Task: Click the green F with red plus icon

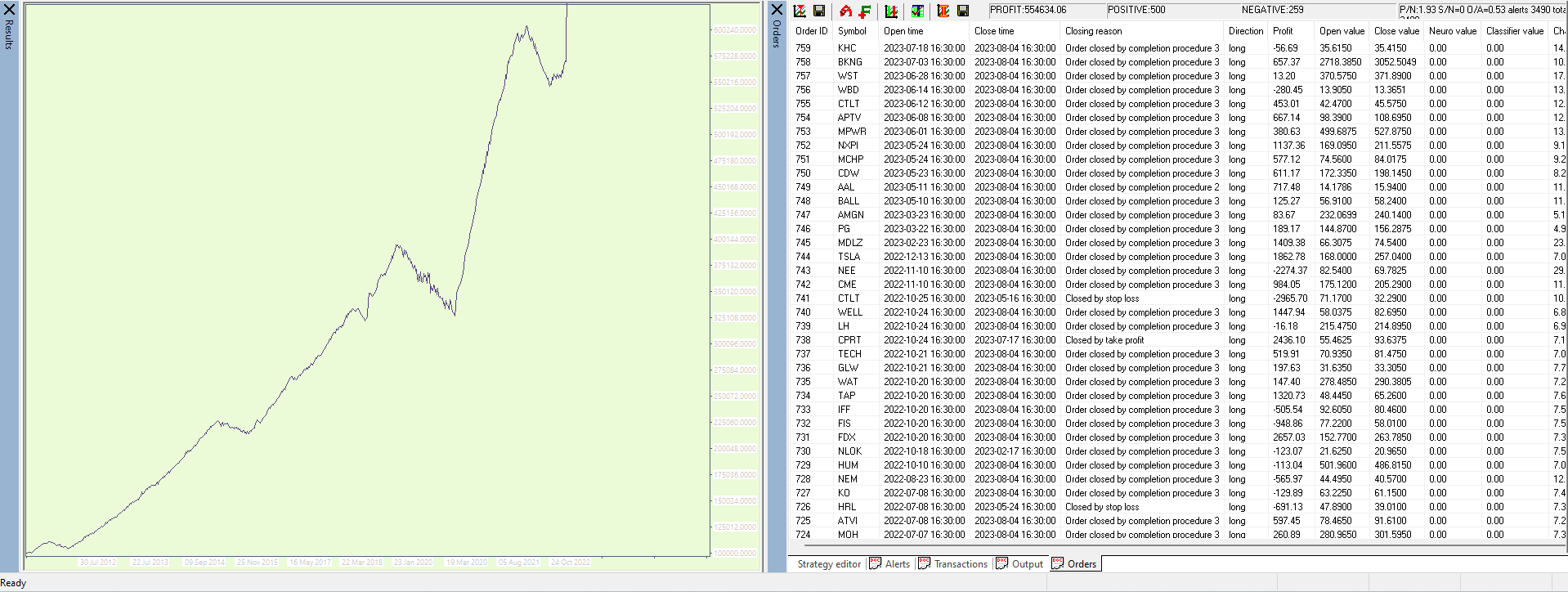Action: point(864,11)
